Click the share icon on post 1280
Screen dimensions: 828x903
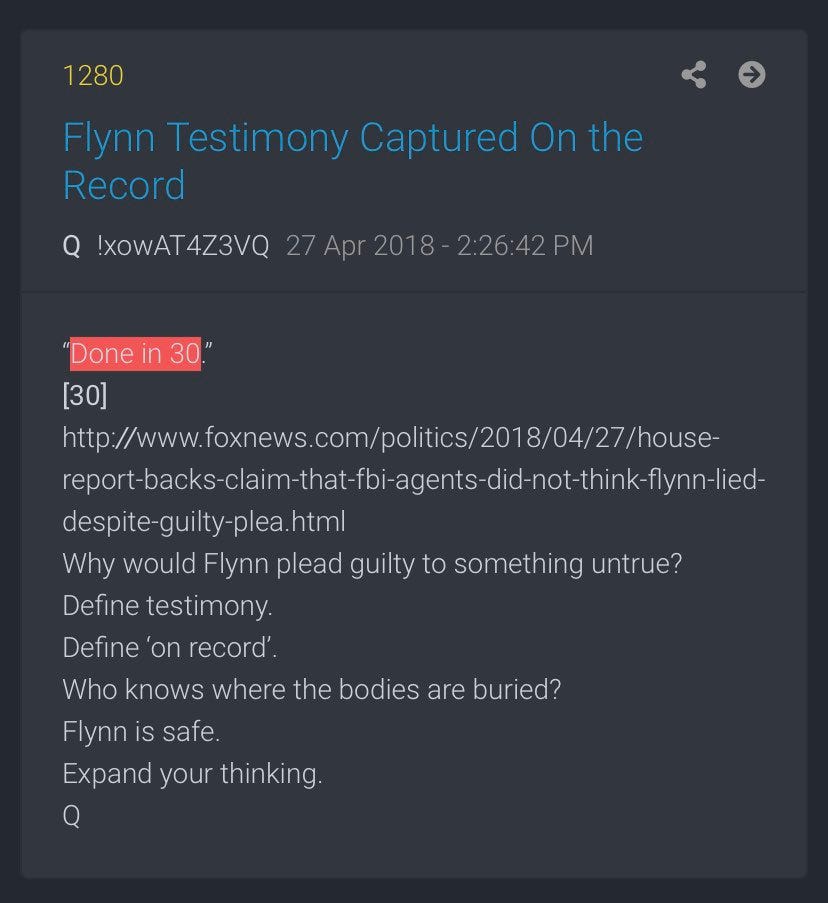pyautogui.click(x=694, y=75)
